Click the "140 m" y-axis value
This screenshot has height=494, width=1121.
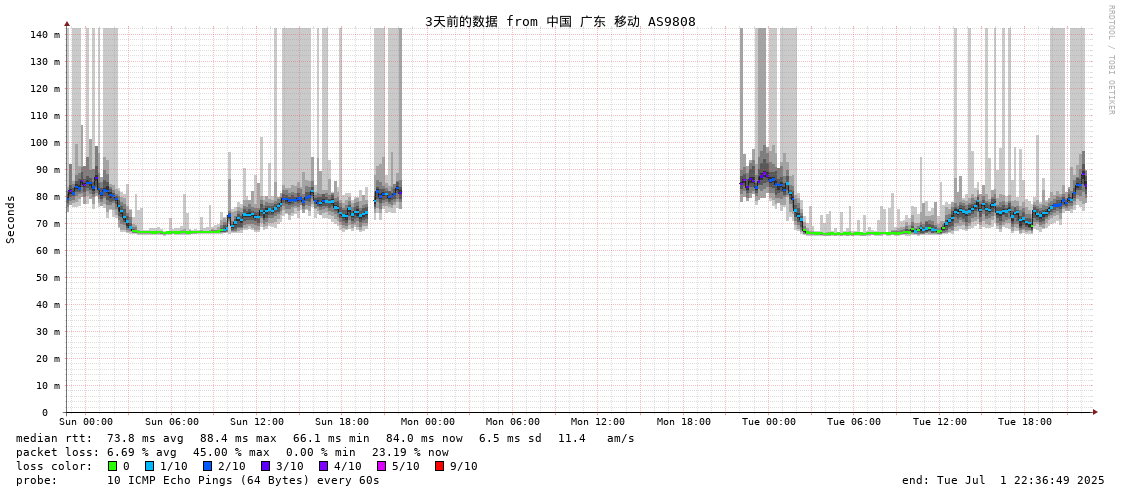46,34
